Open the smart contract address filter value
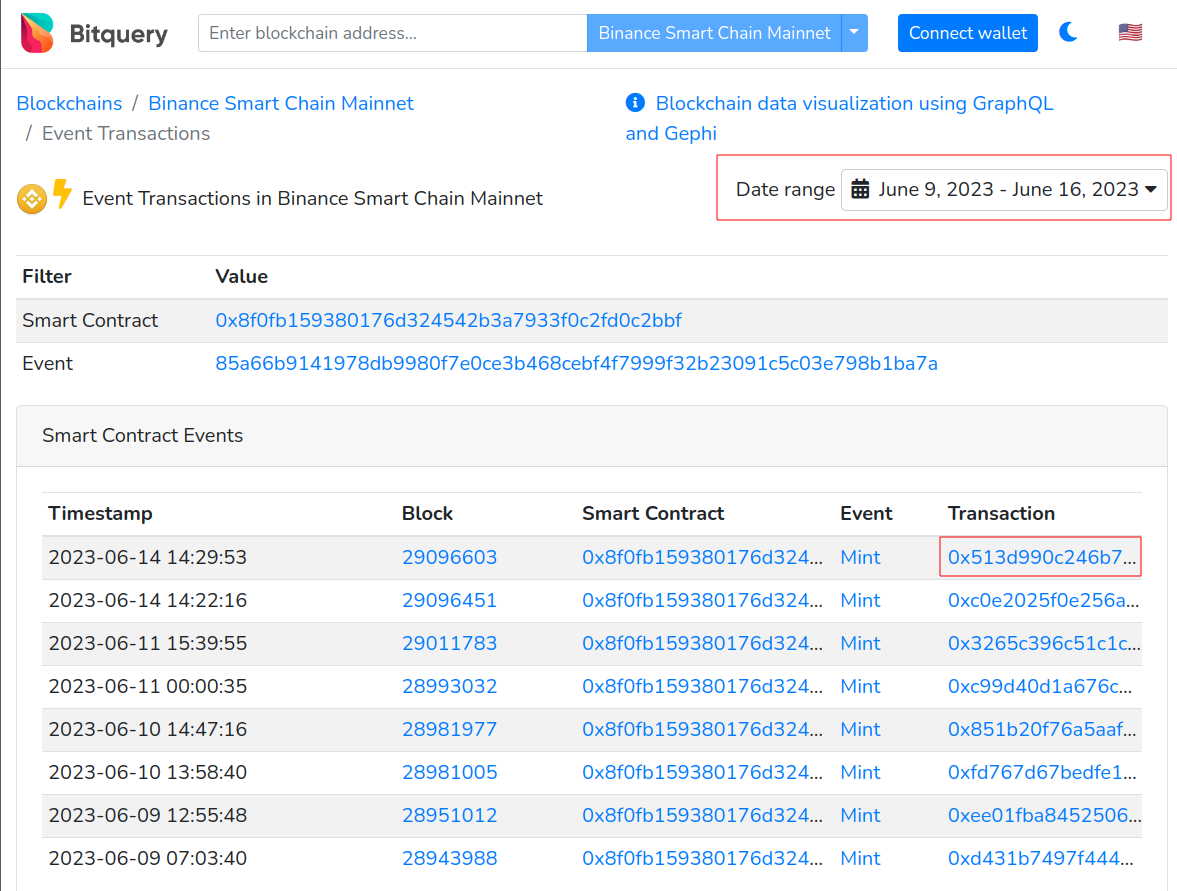 point(448,320)
